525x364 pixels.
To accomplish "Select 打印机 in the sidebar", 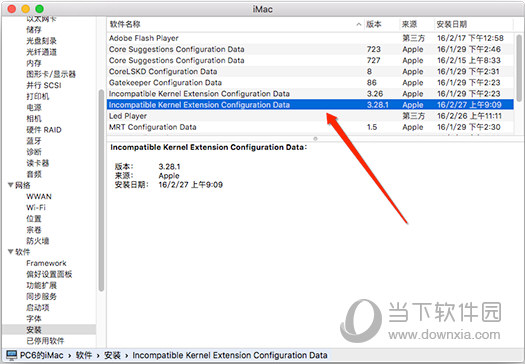I will coord(38,96).
